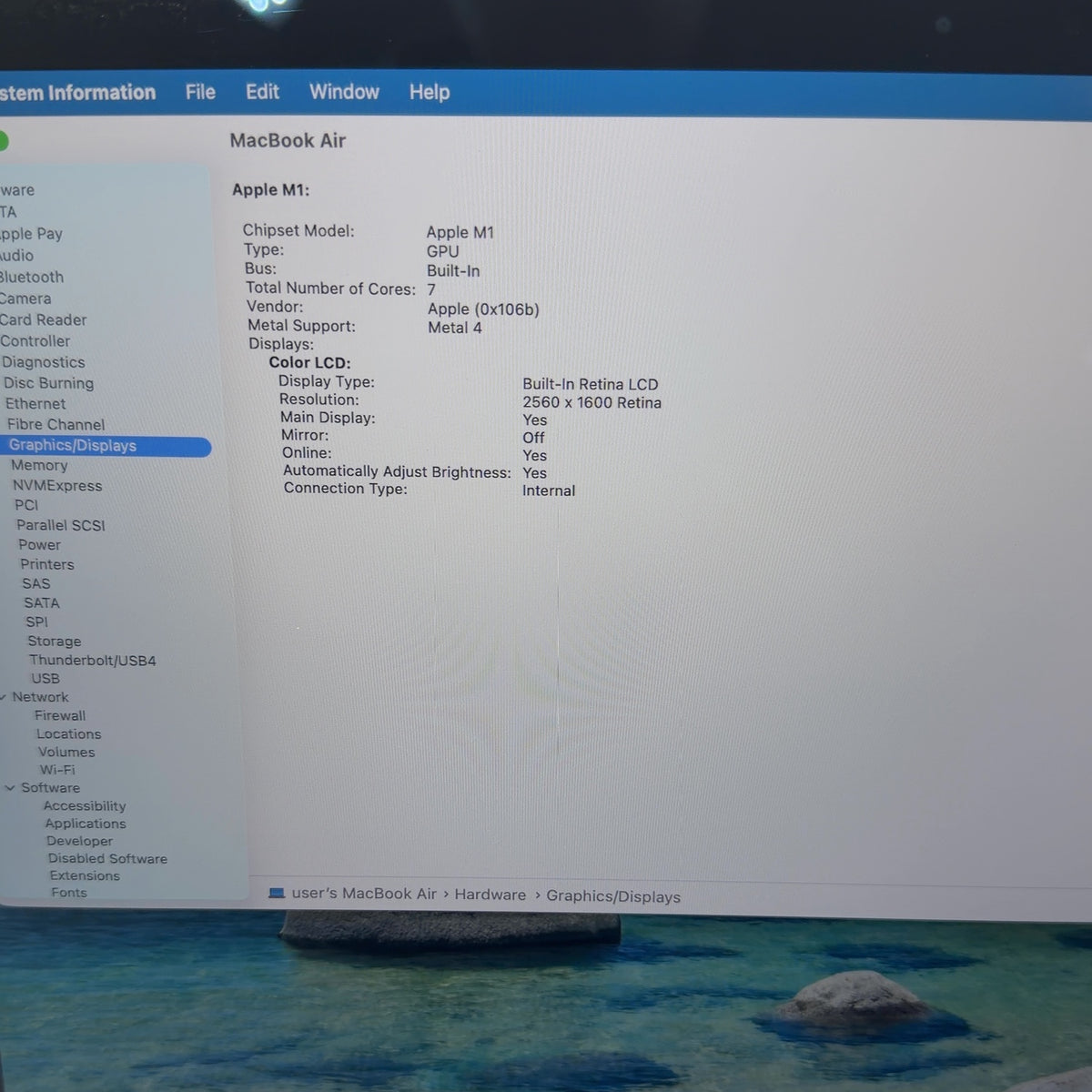Click the Resolution value 2560 x 1600 Retina
This screenshot has height=1092, width=1092.
point(591,402)
